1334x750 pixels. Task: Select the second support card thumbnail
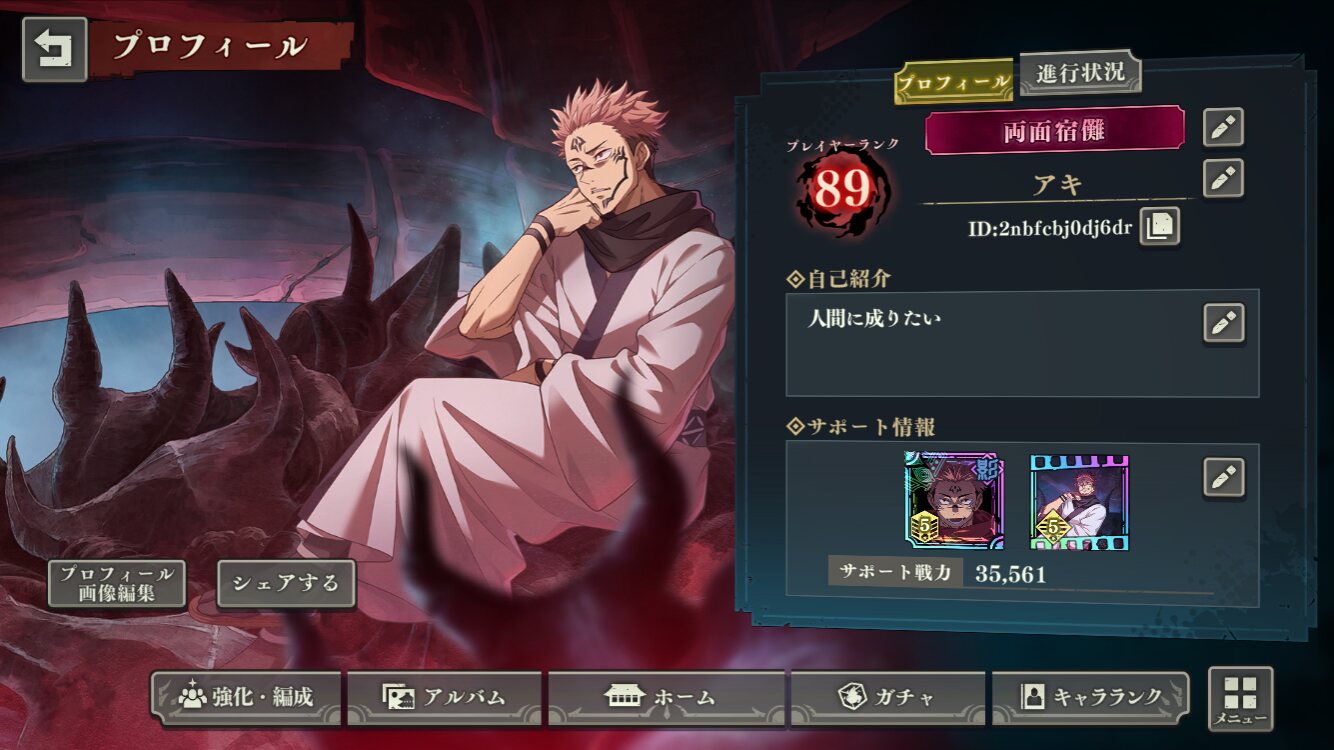click(x=1079, y=502)
